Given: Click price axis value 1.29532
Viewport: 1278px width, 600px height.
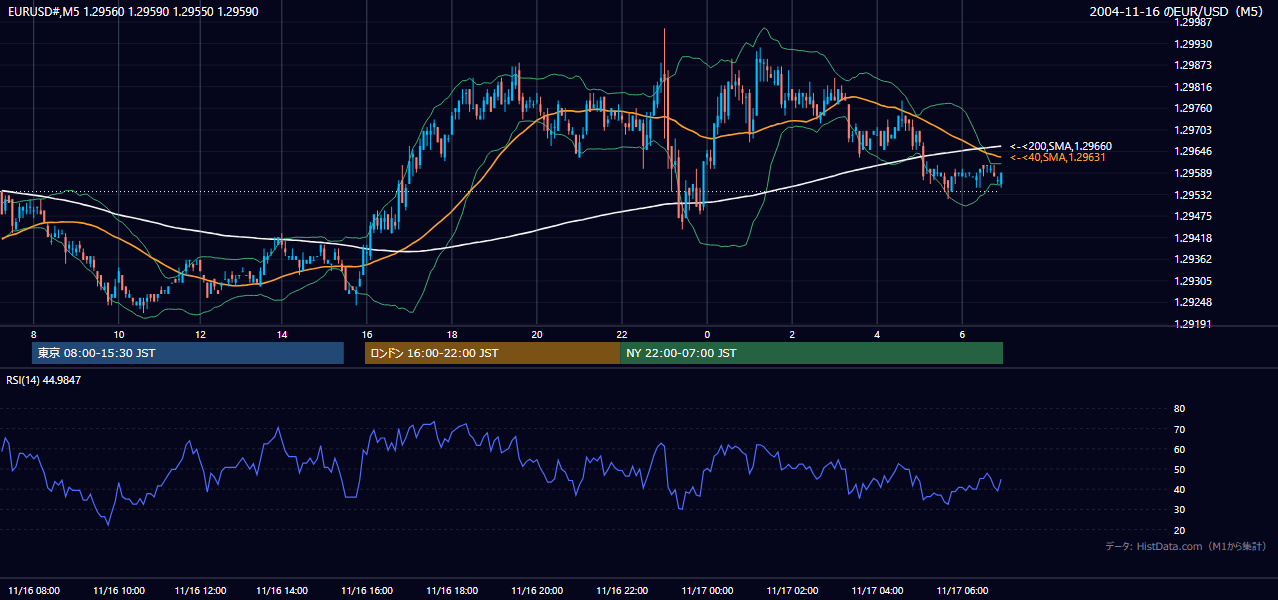Looking at the screenshot, I should point(1194,195).
